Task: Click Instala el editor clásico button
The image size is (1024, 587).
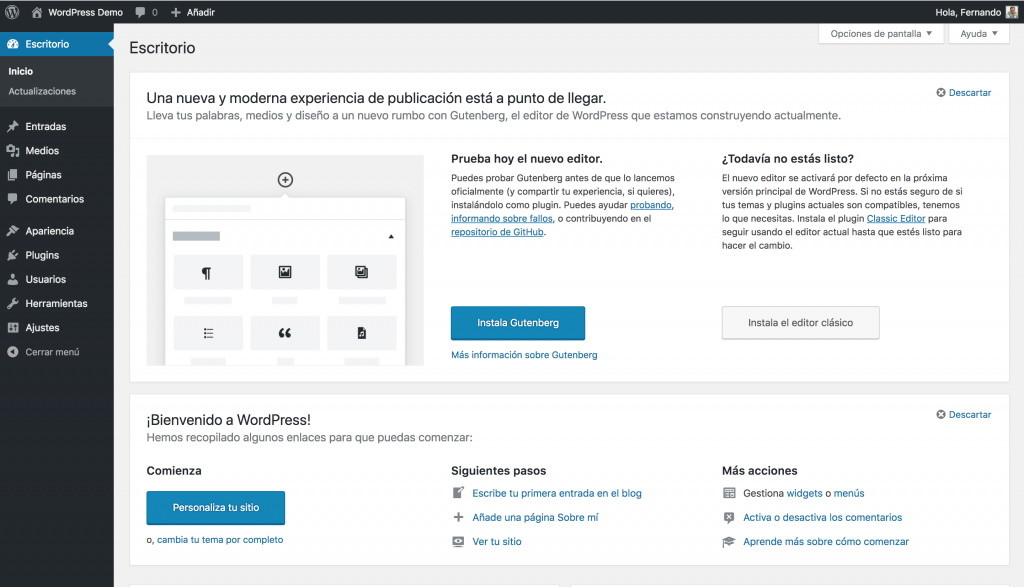Action: pos(801,323)
